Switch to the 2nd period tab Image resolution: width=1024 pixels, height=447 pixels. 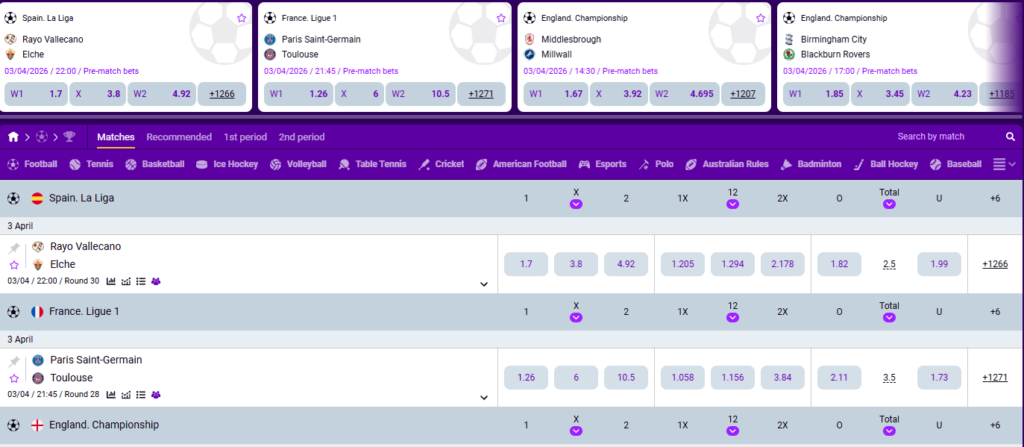click(x=301, y=137)
